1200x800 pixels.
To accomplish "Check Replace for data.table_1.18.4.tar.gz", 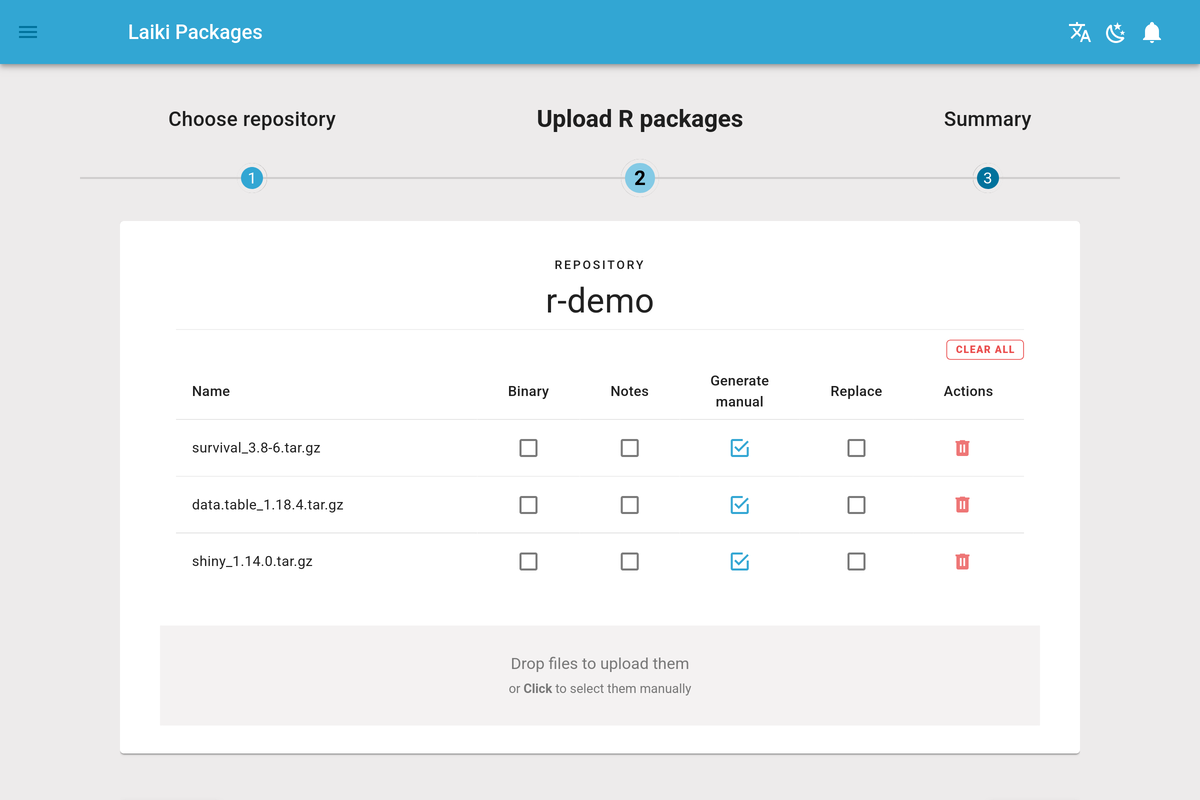I will pyautogui.click(x=856, y=505).
